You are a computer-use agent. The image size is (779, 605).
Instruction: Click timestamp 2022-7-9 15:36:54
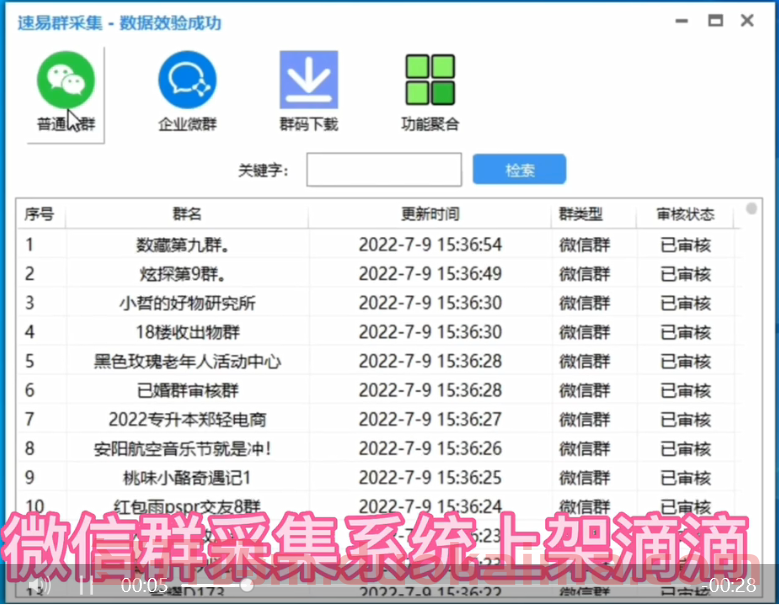click(x=430, y=245)
